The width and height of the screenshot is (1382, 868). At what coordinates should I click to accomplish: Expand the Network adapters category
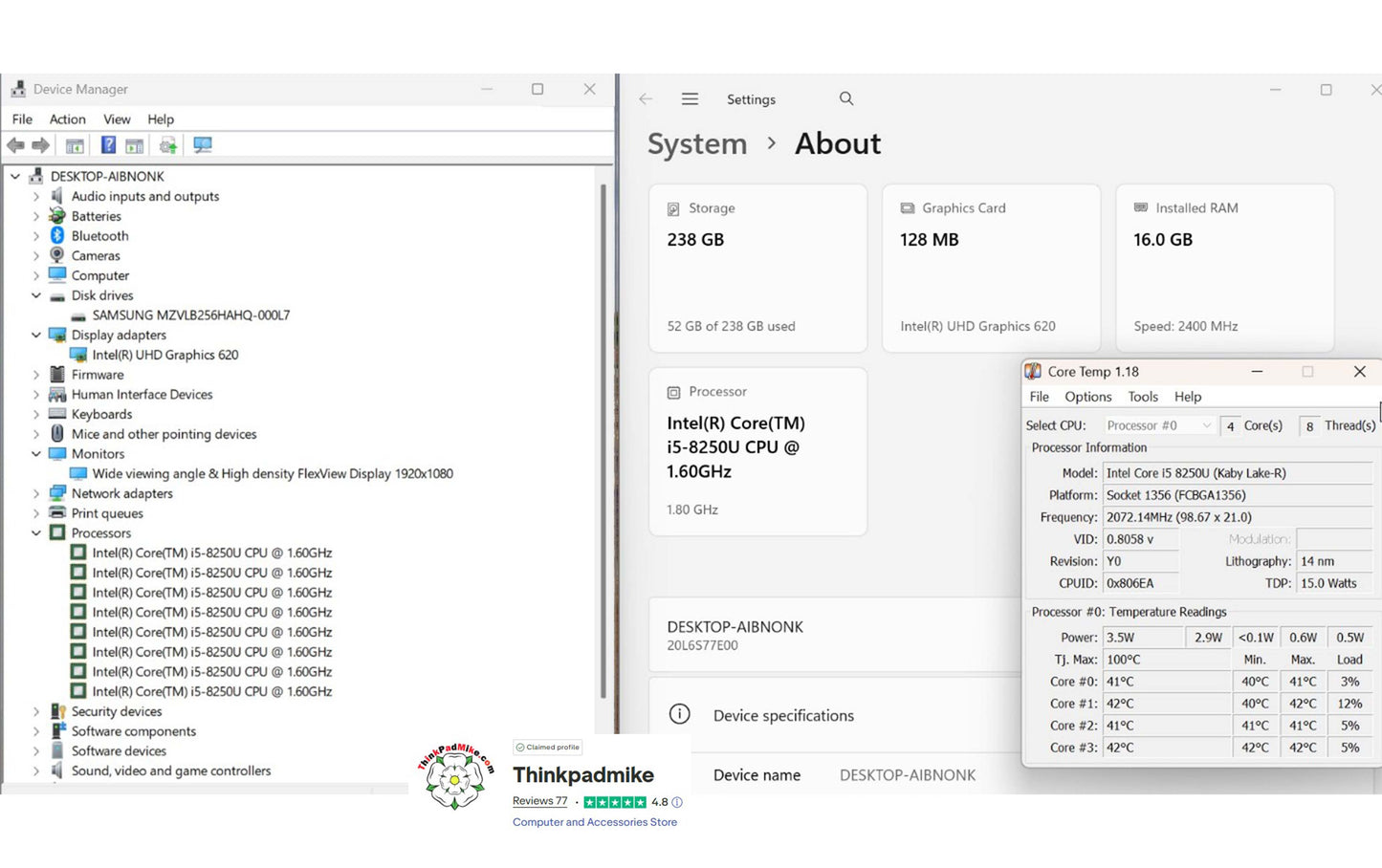[x=36, y=493]
